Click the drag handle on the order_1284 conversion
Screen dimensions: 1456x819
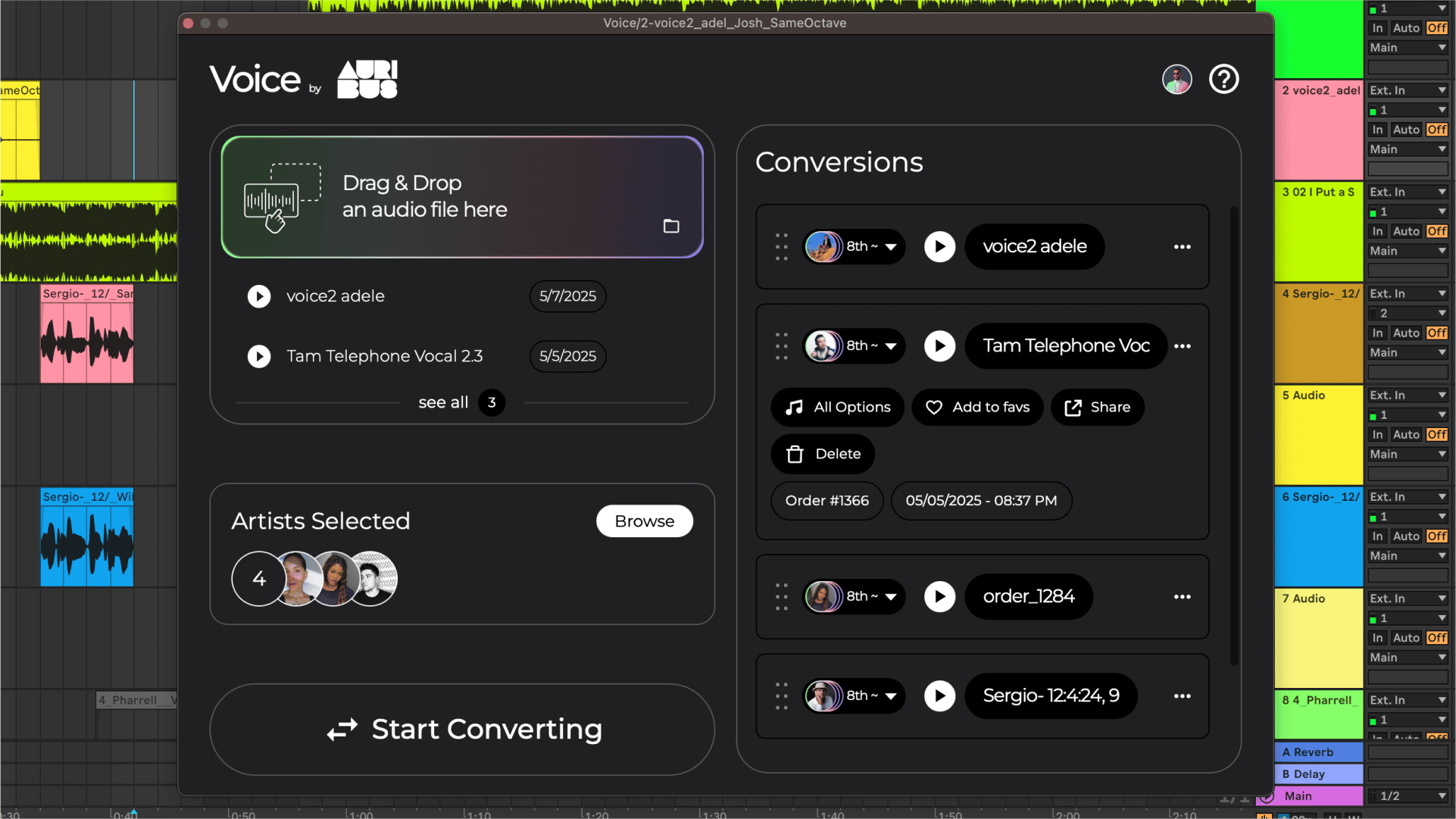coord(782,596)
